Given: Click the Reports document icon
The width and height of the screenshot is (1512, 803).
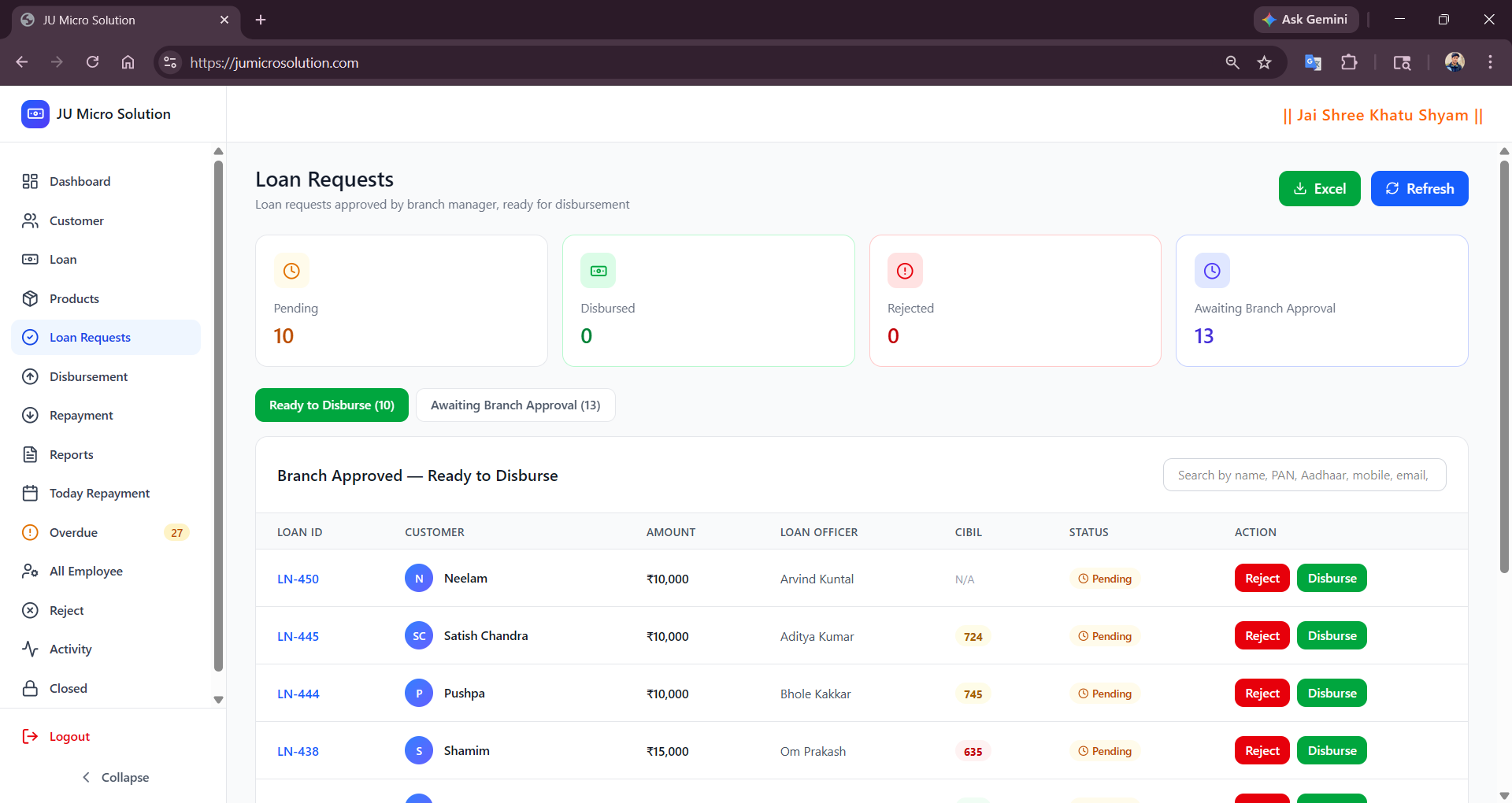Looking at the screenshot, I should click(30, 454).
